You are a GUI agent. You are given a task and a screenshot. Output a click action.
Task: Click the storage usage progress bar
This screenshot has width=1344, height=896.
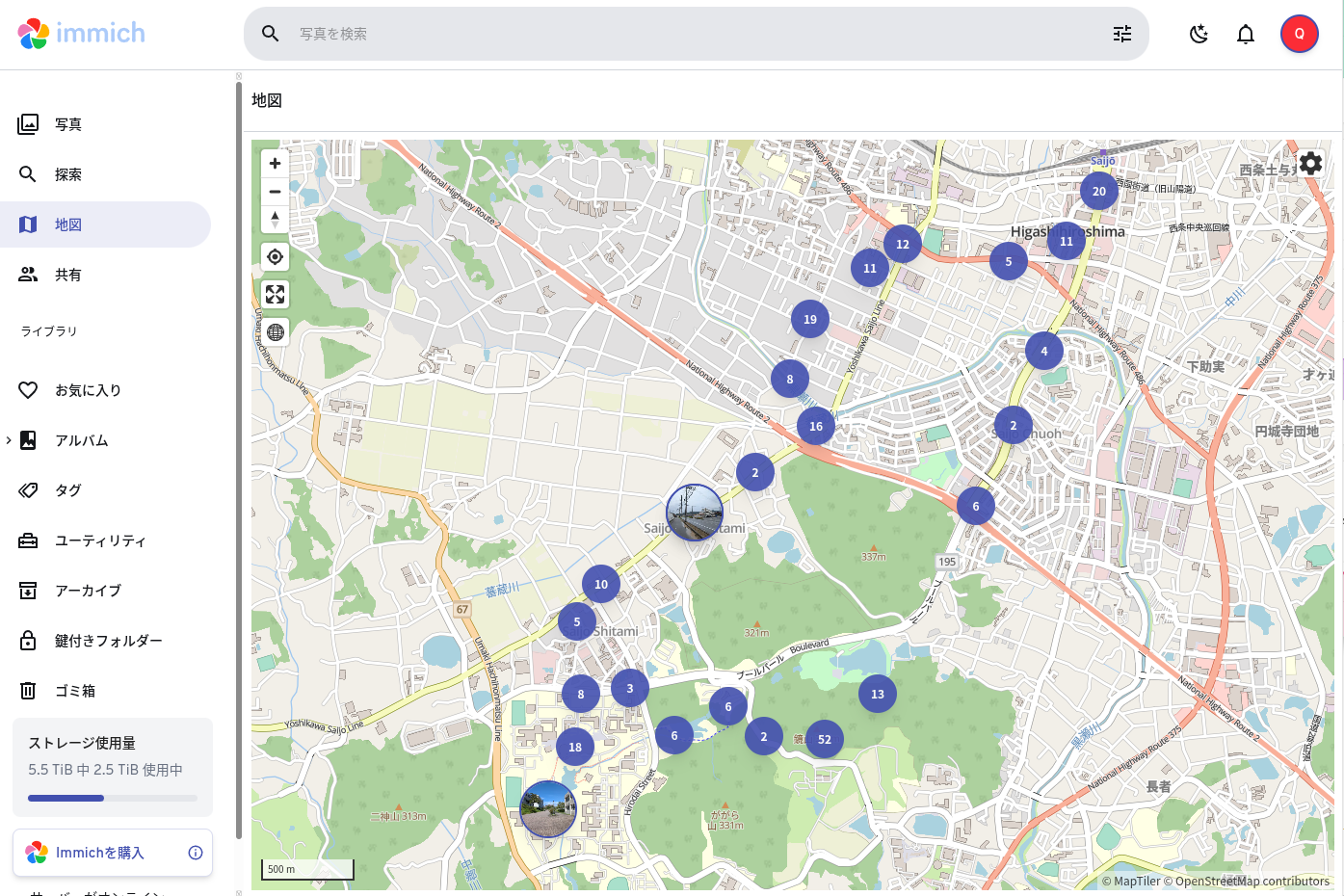[x=111, y=798]
